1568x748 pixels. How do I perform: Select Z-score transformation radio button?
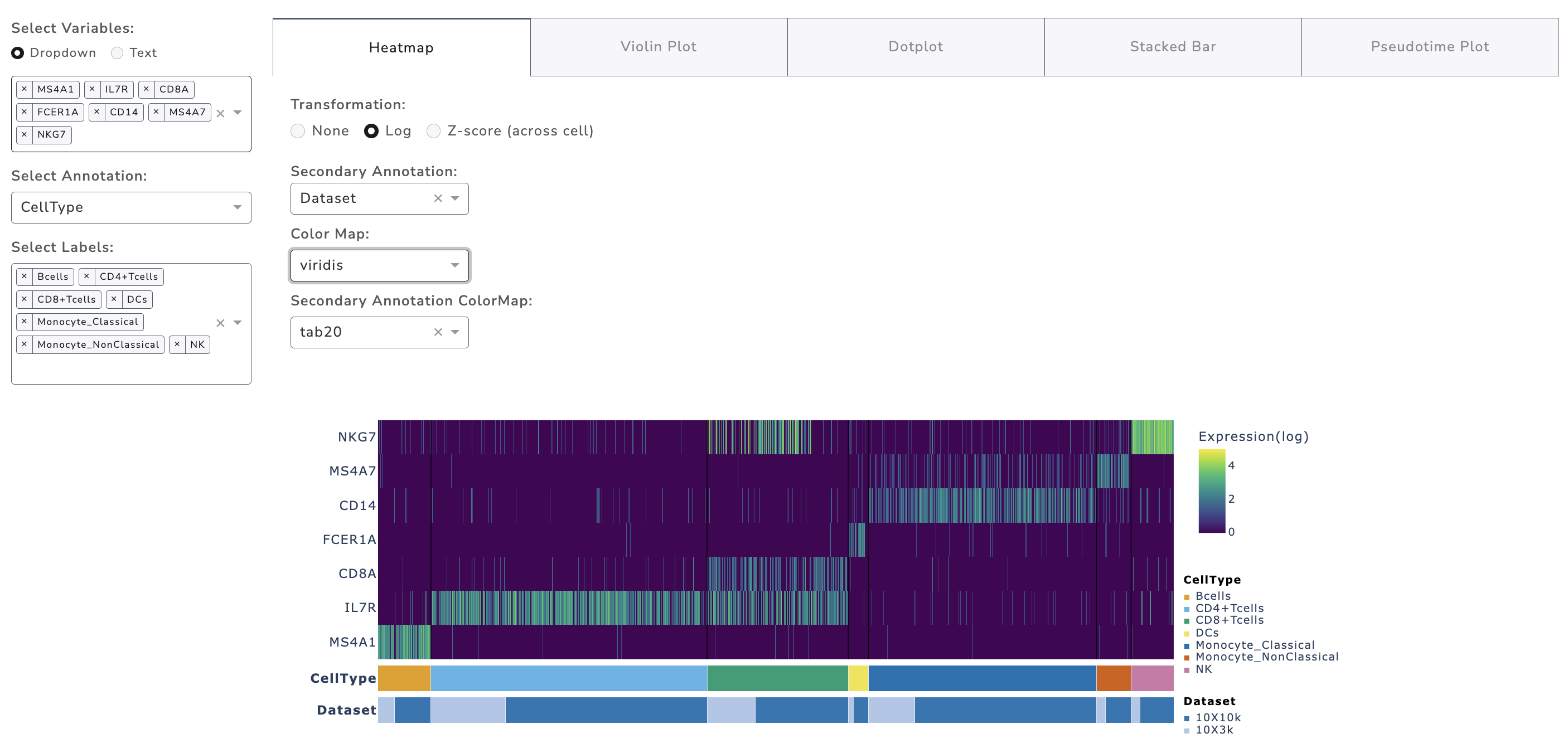coord(433,132)
